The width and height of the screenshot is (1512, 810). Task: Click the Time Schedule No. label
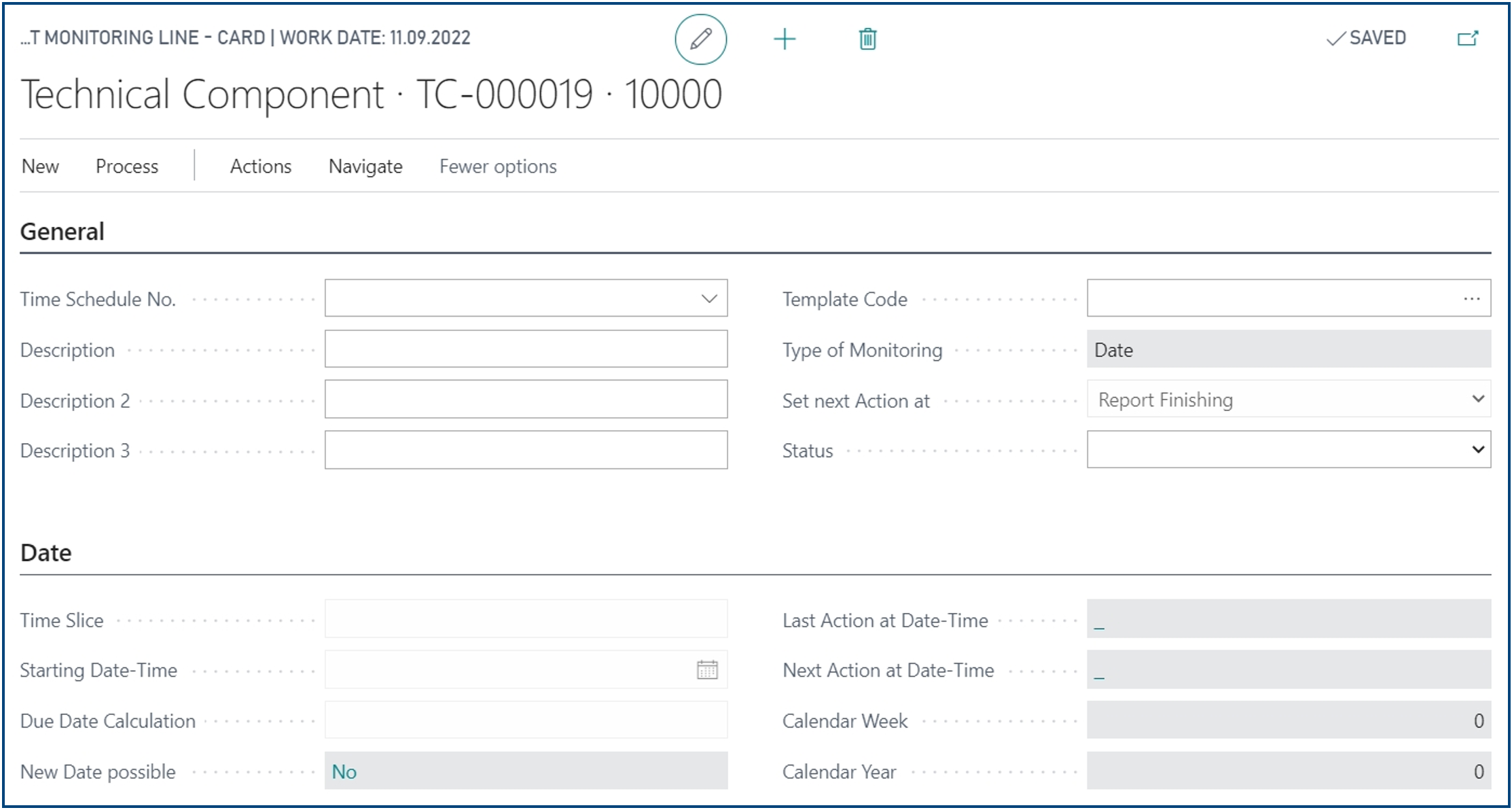[x=98, y=299]
